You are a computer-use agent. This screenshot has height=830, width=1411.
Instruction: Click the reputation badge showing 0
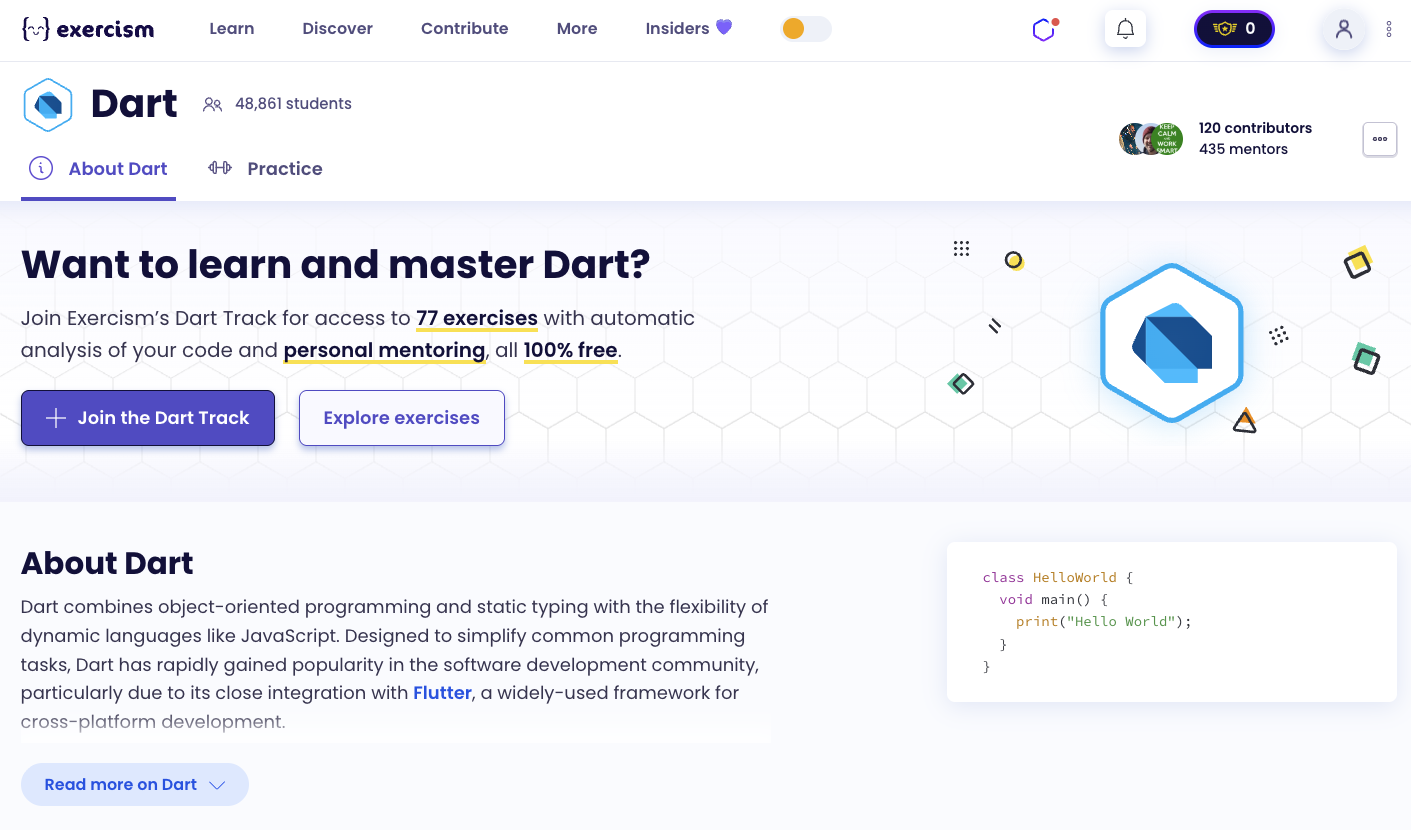point(1234,29)
